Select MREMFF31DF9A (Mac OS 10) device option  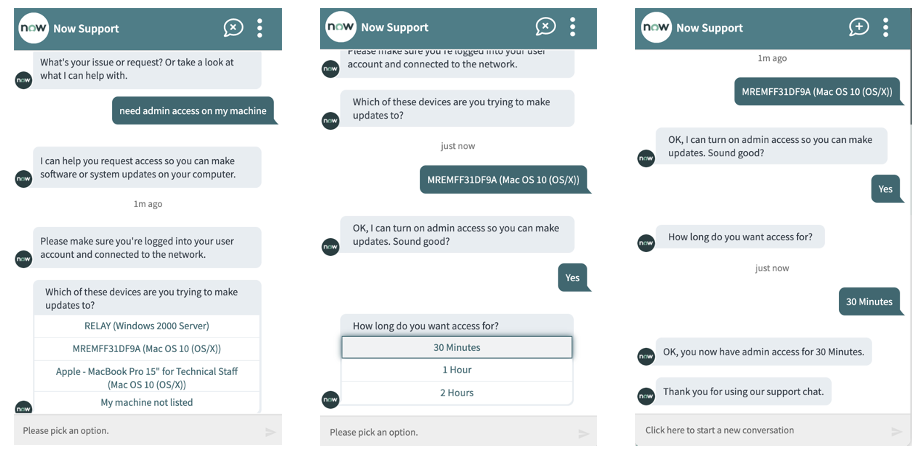tap(147, 349)
